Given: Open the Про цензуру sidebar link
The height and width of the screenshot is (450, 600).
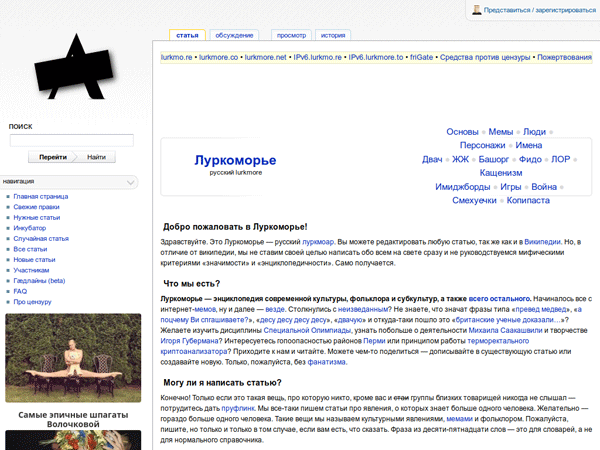Looking at the screenshot, I should point(33,302).
